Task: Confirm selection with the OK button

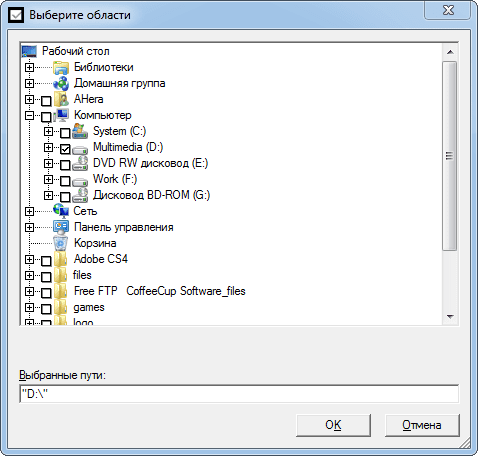Action: (333, 425)
